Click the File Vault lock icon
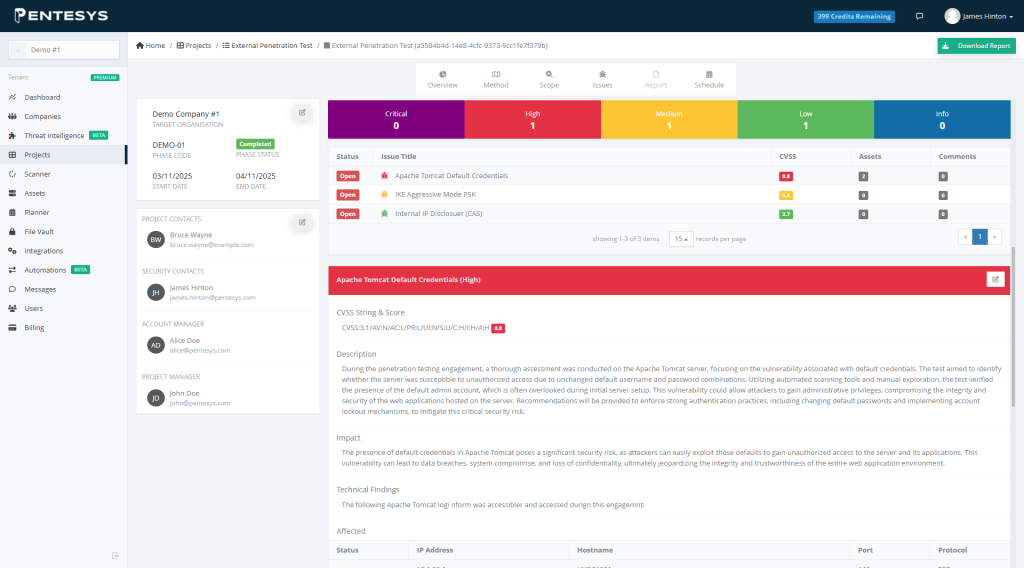 tap(12, 232)
